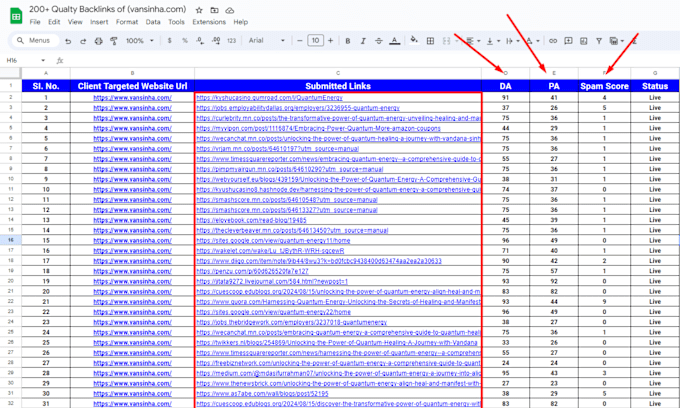
Task: Open the Help menu
Action: [241, 22]
